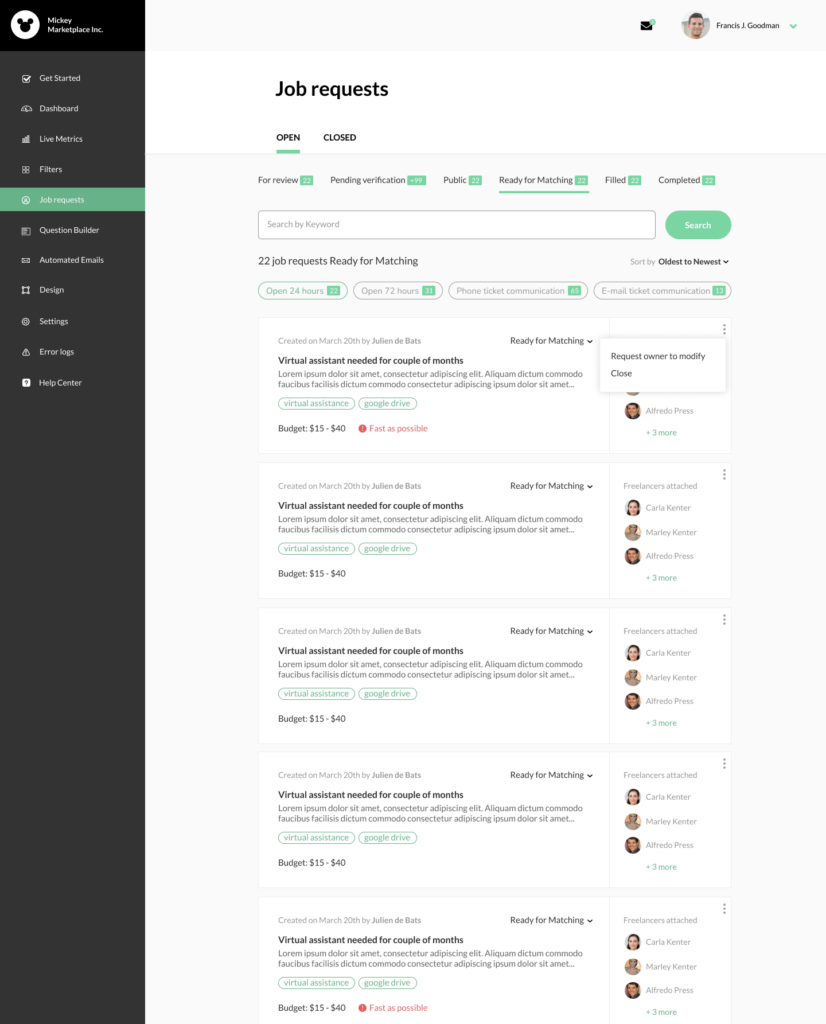Choose Close in the card popup menu

click(621, 374)
